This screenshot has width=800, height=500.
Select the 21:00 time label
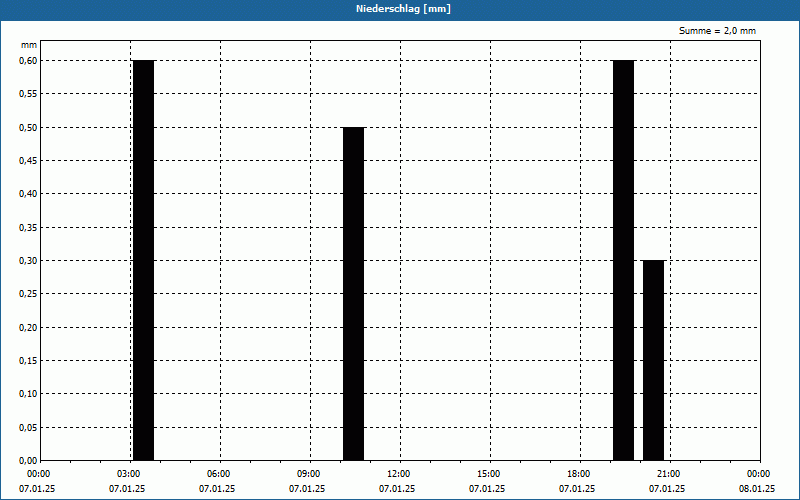pyautogui.click(x=670, y=474)
